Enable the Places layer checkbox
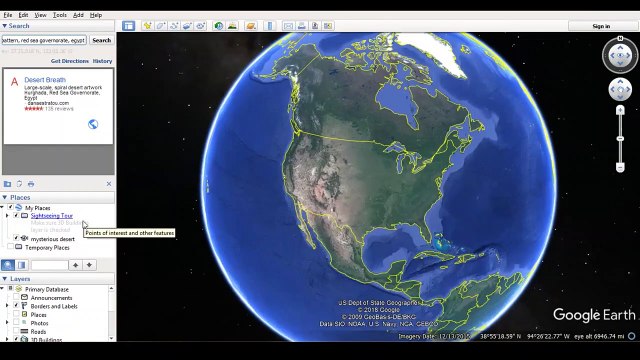This screenshot has height=360, width=640. pyautogui.click(x=16, y=314)
